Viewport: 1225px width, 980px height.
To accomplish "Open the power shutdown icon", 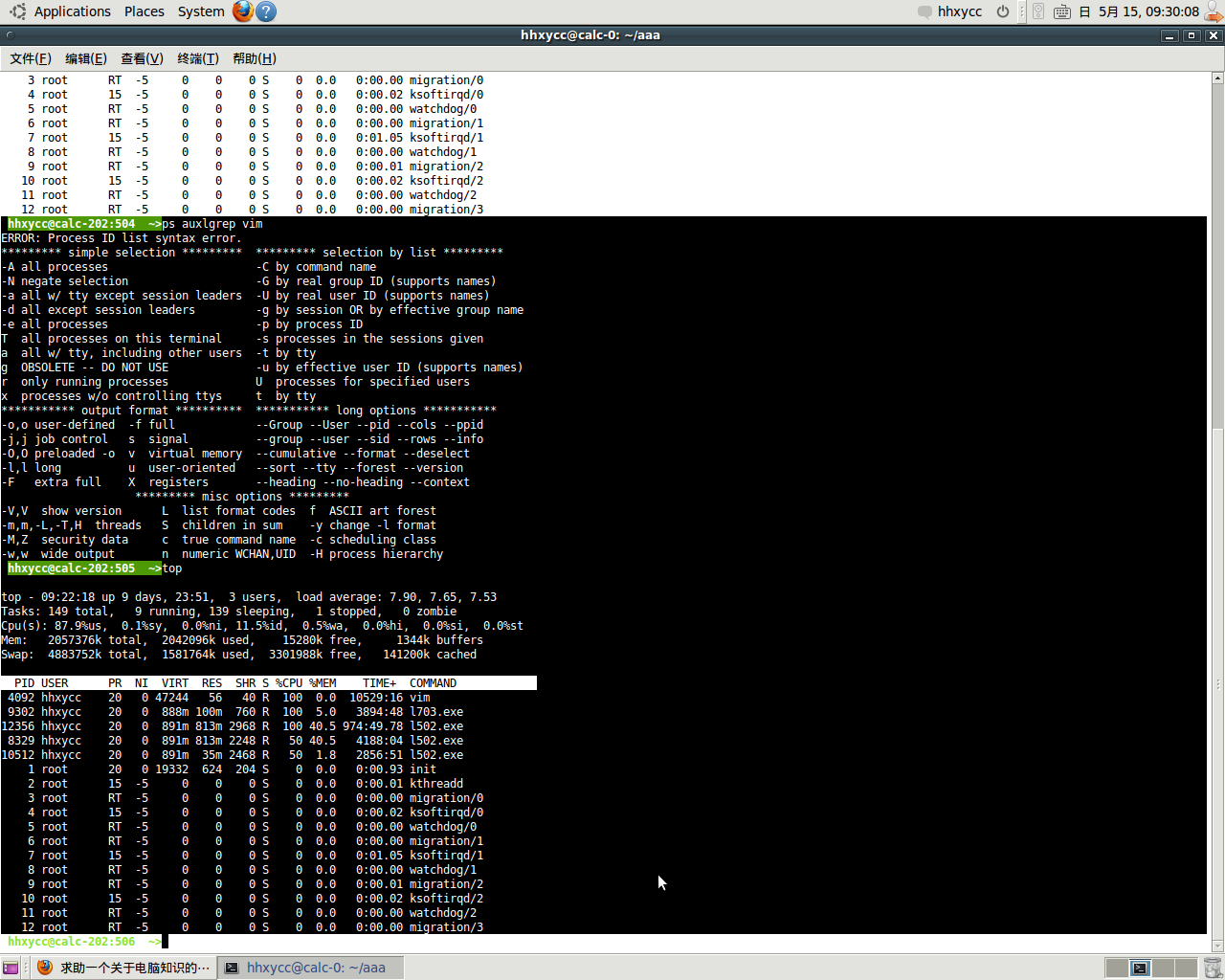I will tap(1003, 11).
